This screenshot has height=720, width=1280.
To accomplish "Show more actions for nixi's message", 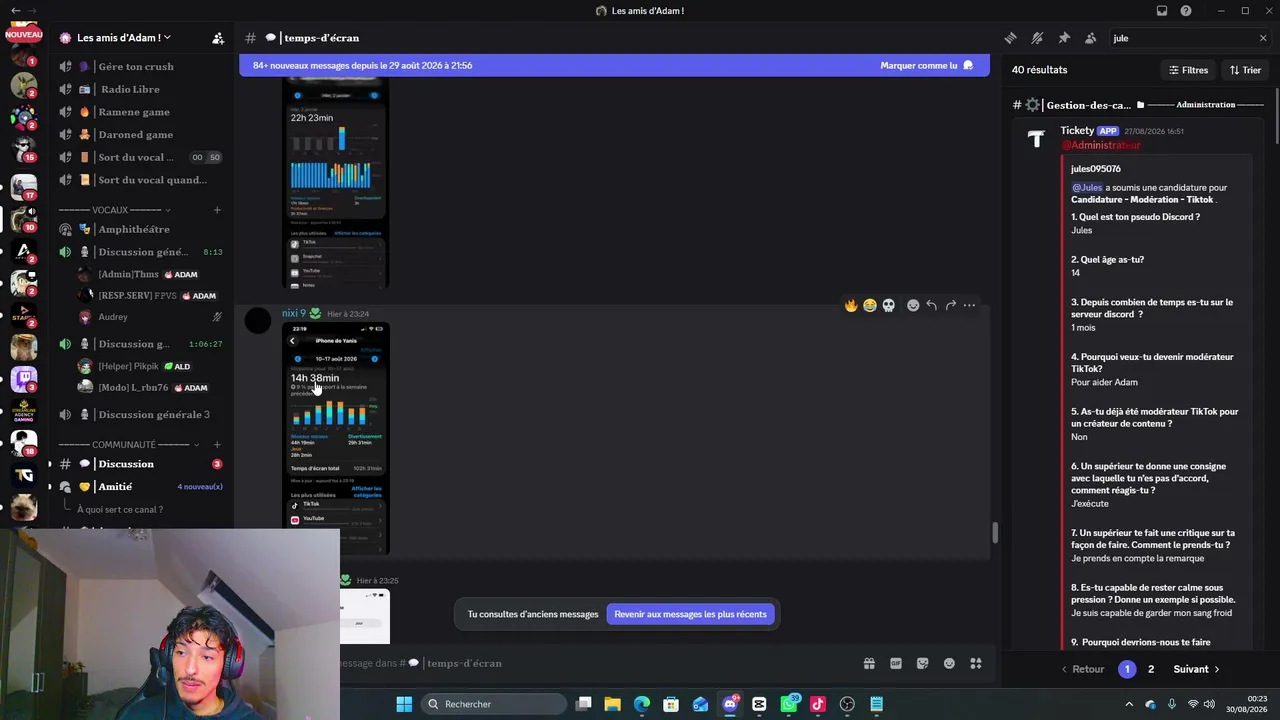I will [x=969, y=305].
